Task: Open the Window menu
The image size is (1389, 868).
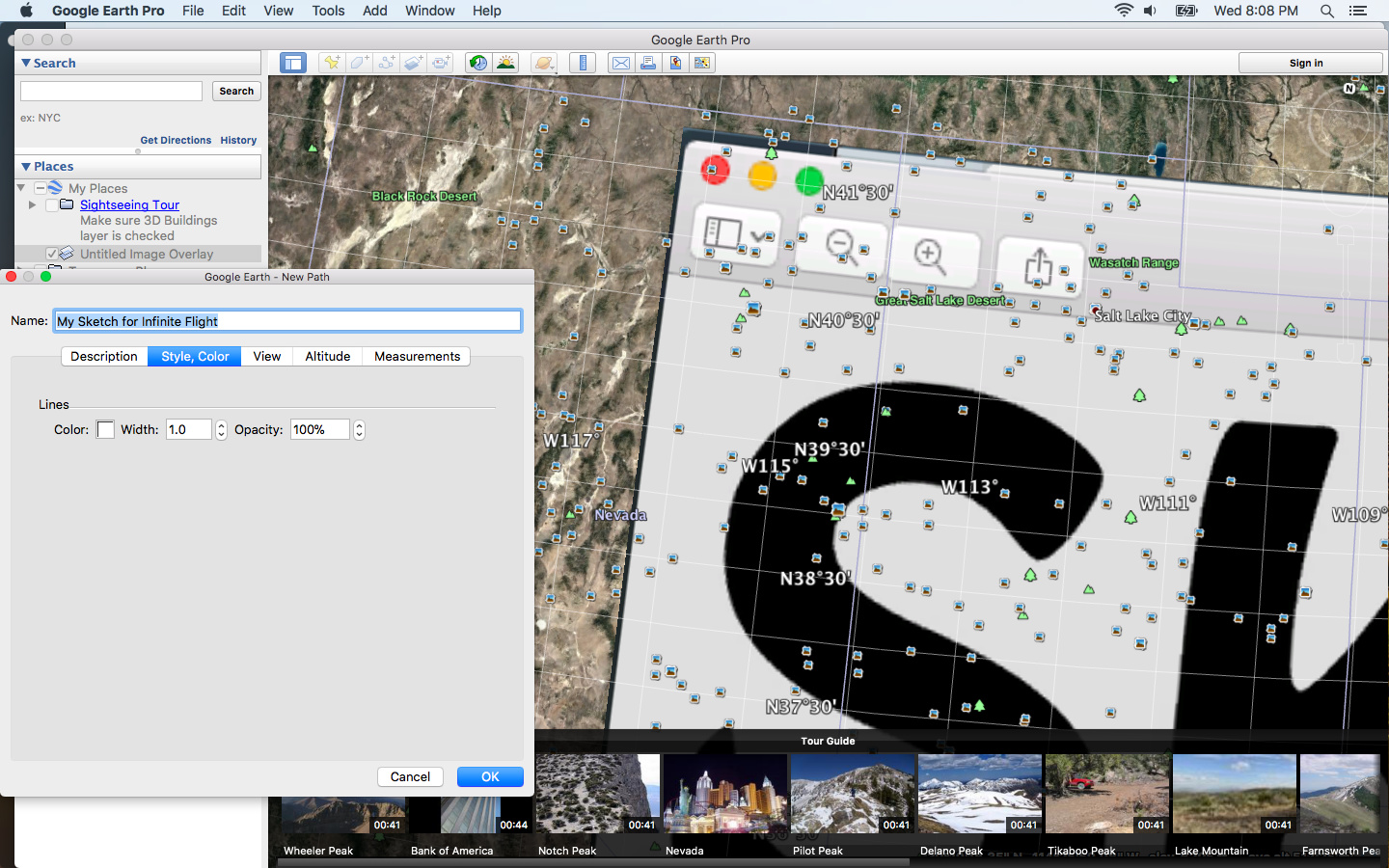Action: click(430, 11)
